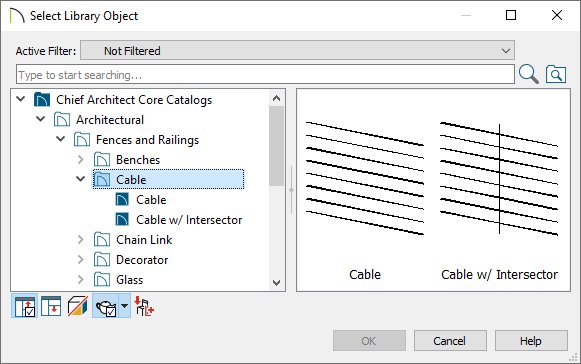Click the tree scrollbar up arrow
The width and height of the screenshot is (581, 364).
276,98
